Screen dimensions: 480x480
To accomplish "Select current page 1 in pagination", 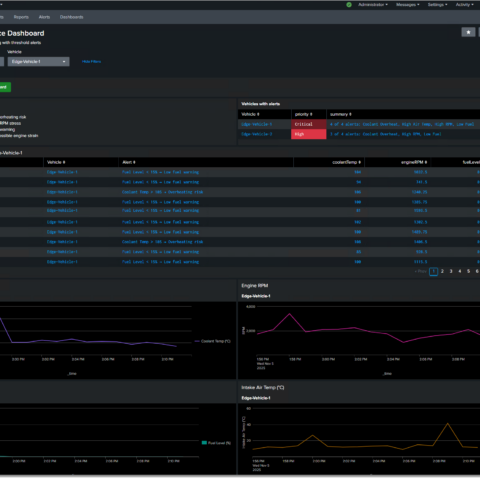I will [x=433, y=272].
